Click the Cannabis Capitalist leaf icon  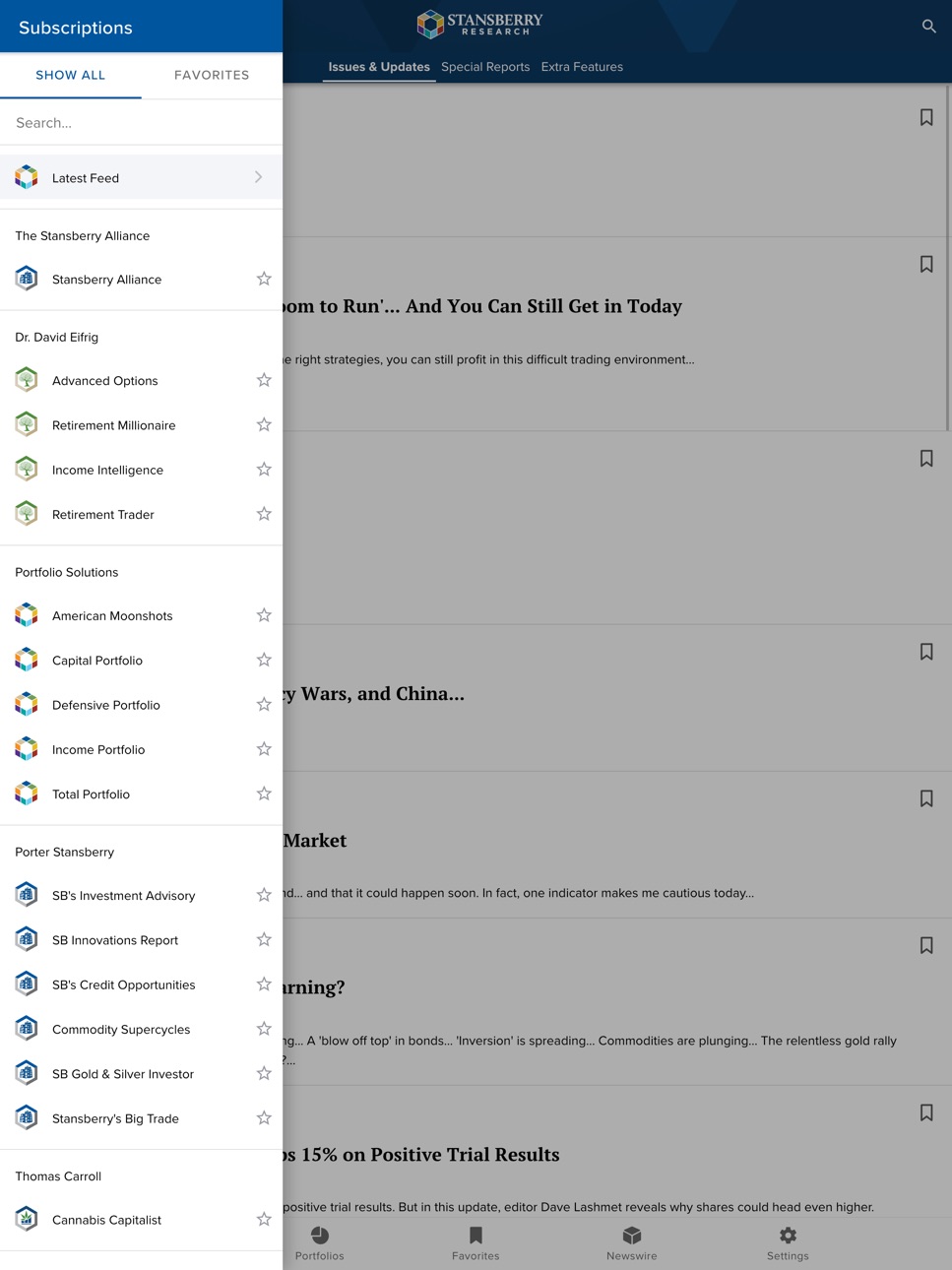(27, 1219)
